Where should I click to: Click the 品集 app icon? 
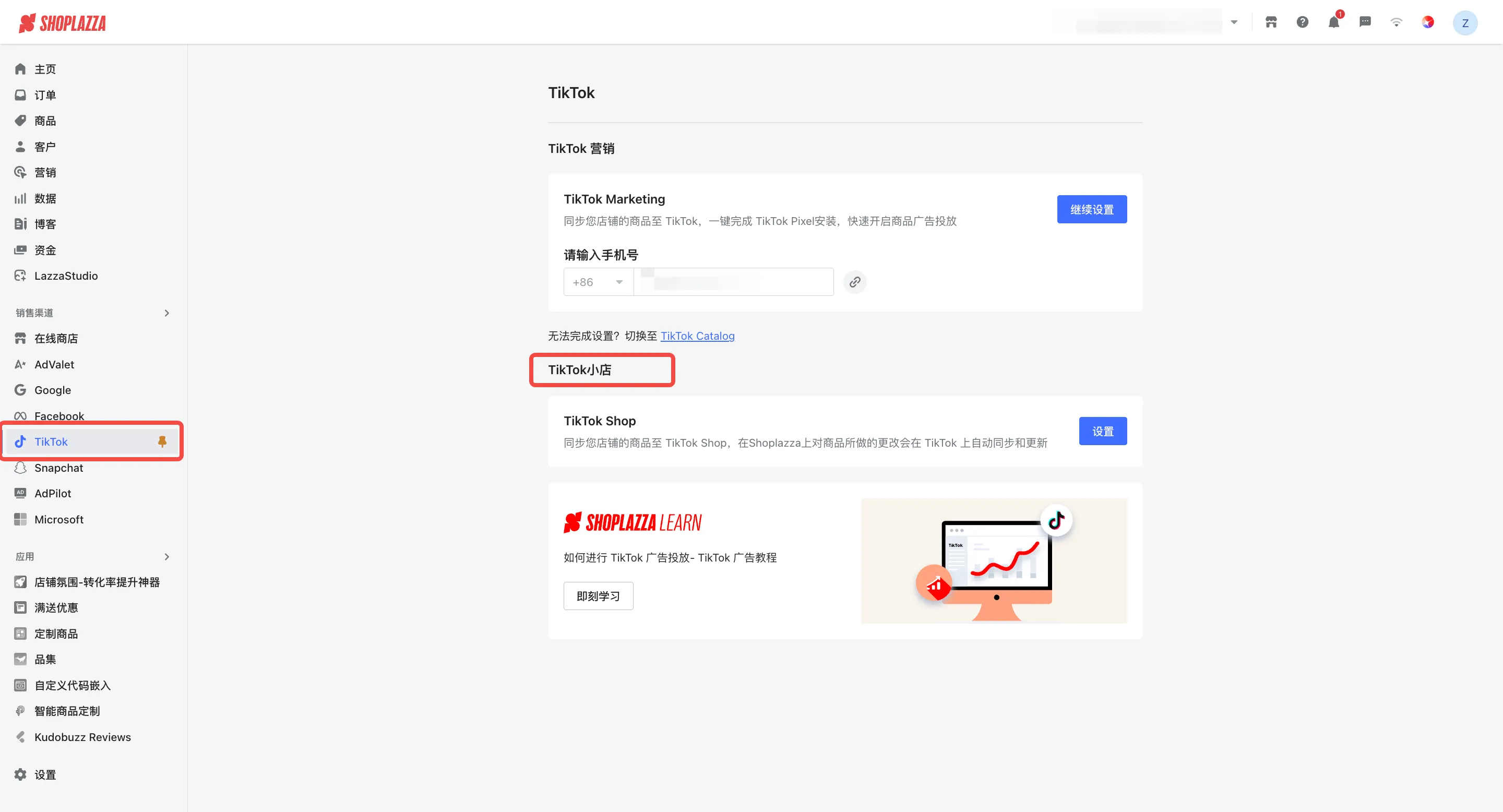point(20,659)
